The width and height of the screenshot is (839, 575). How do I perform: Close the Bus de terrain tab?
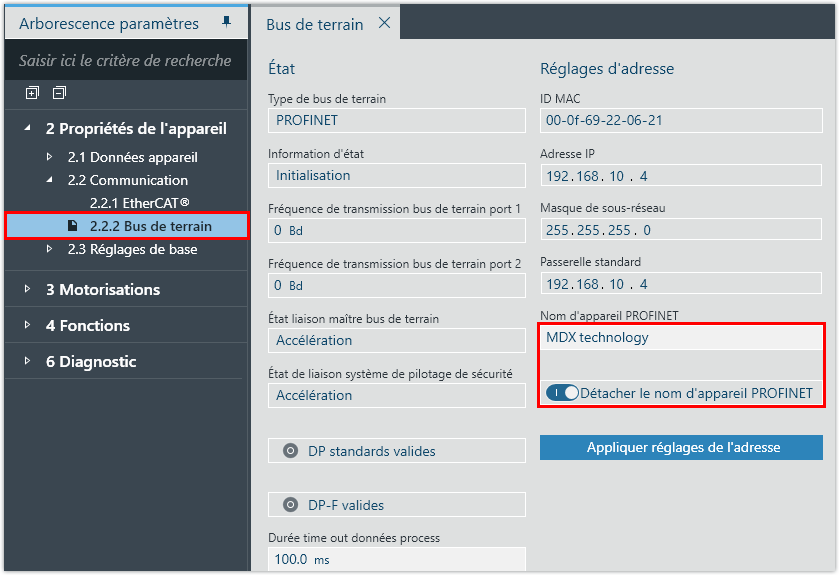pos(384,24)
